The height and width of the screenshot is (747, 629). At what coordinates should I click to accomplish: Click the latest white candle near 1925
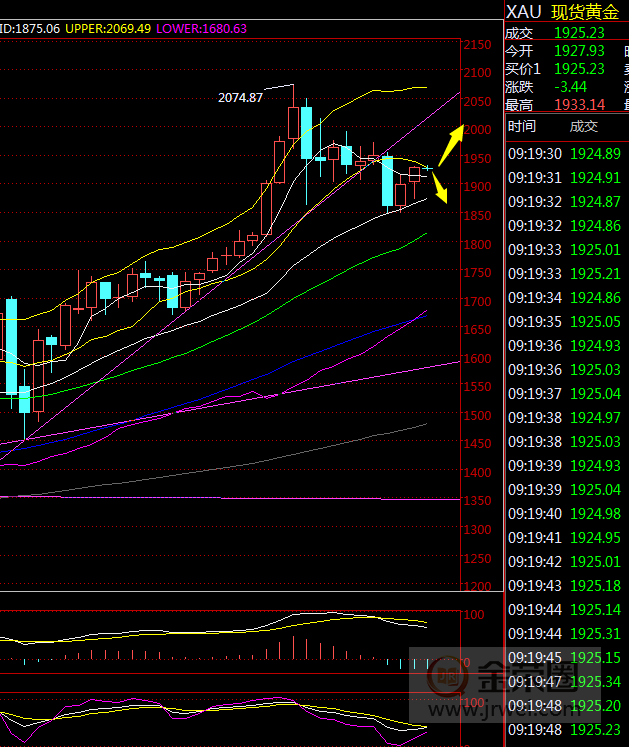click(x=414, y=174)
